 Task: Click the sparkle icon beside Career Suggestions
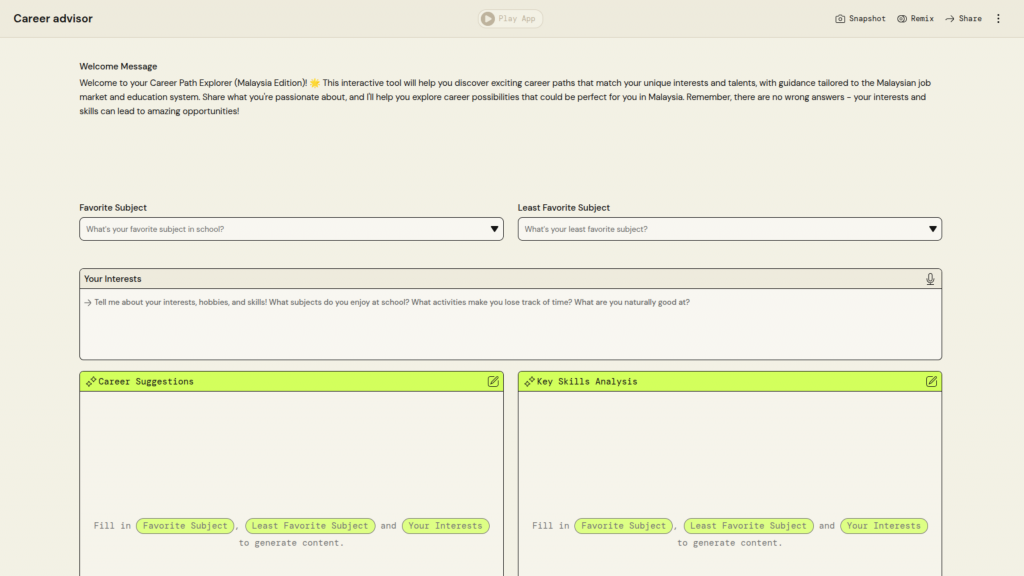coord(90,381)
